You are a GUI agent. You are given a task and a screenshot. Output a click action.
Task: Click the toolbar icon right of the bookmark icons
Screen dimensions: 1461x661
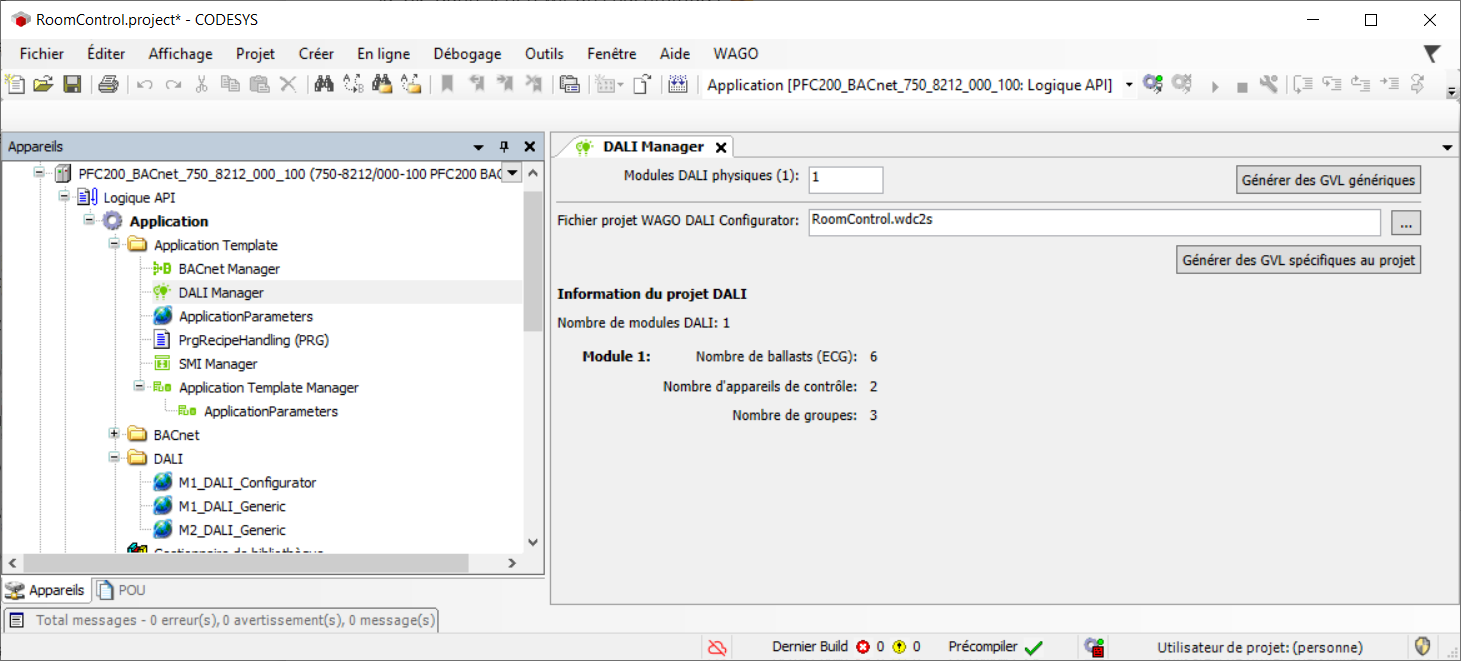[570, 85]
